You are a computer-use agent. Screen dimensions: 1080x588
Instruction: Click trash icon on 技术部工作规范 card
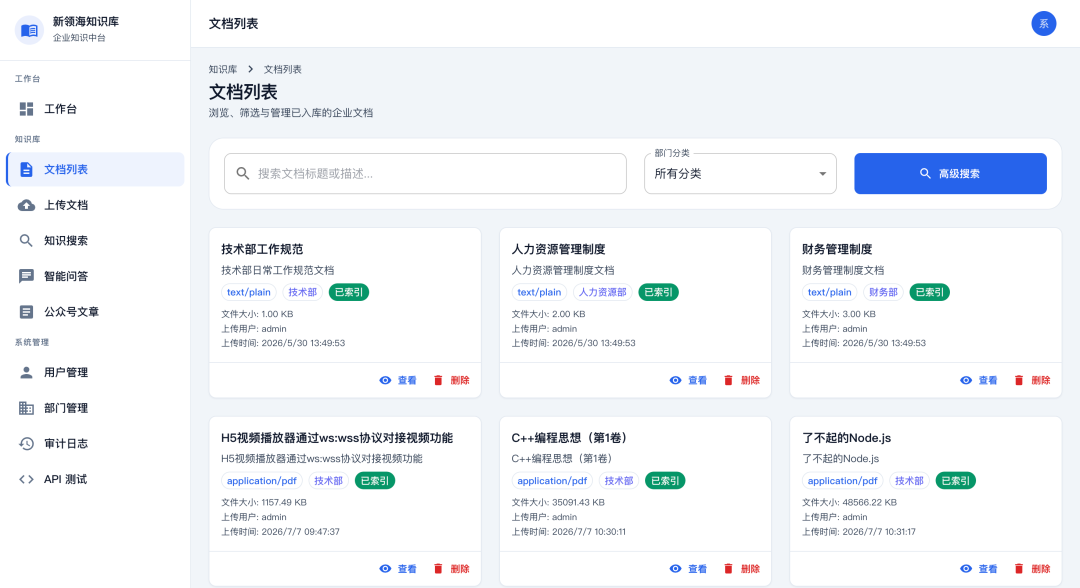[438, 380]
